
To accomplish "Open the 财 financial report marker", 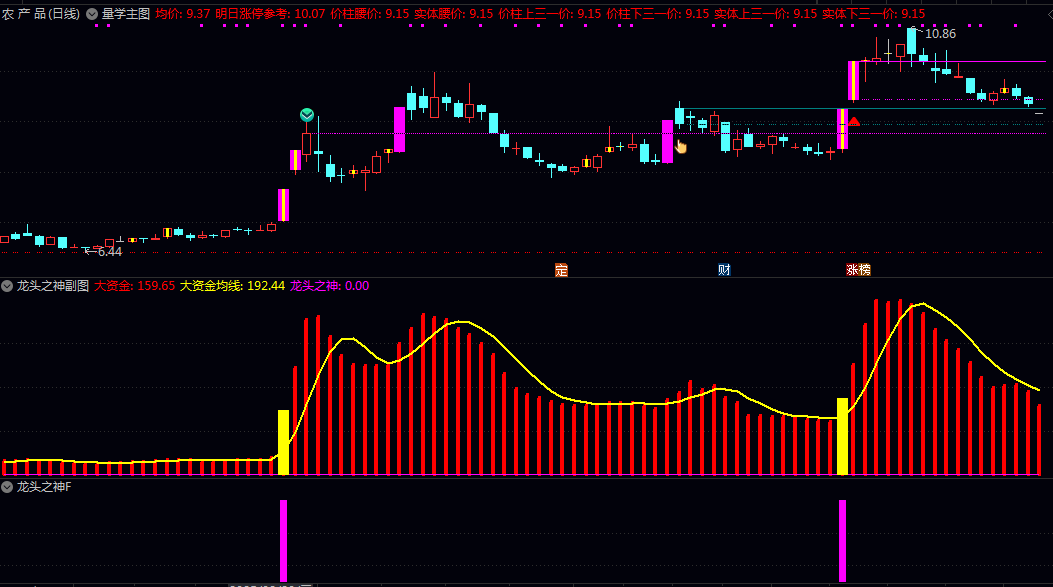I will tap(724, 270).
